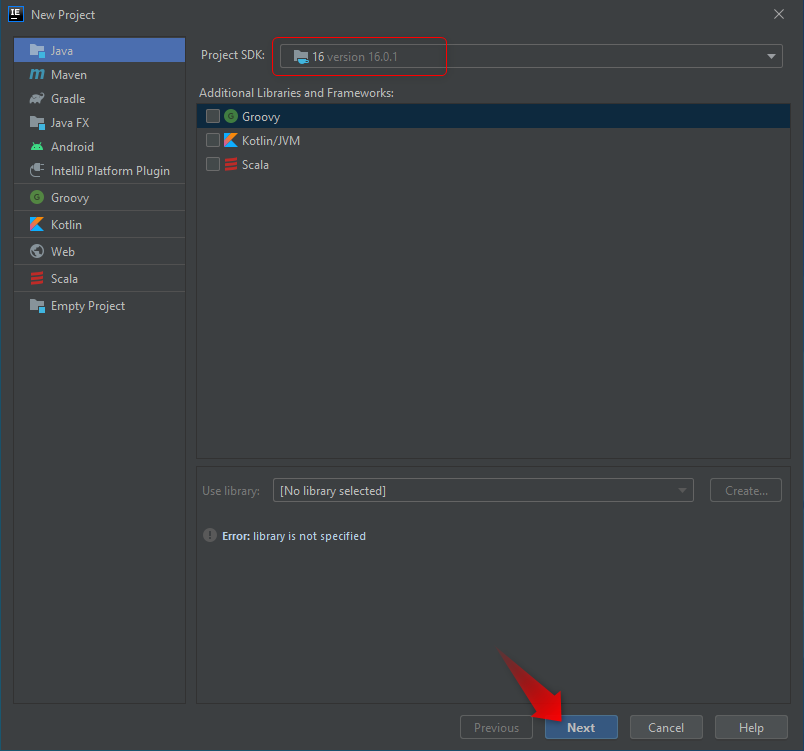Click the Maven 'm' icon in sidebar
Viewport: 804px width, 751px height.
coord(37,74)
